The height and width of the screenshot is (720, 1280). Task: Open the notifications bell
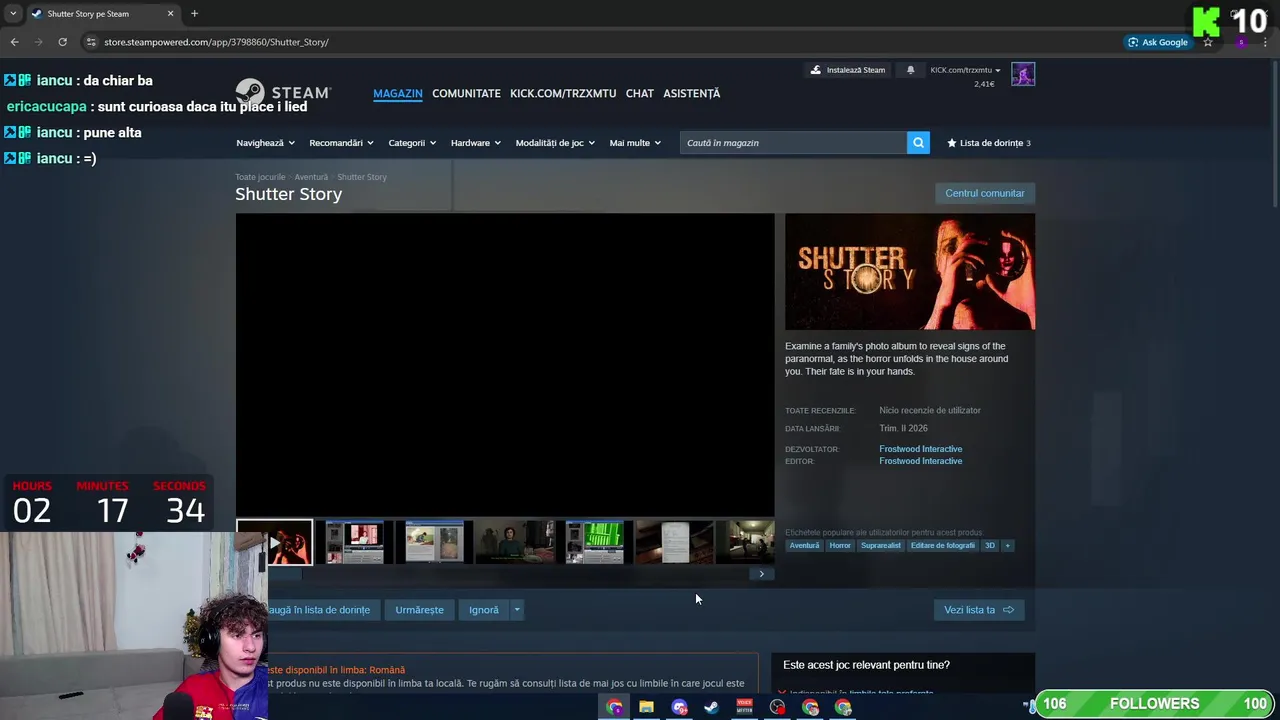click(x=910, y=70)
